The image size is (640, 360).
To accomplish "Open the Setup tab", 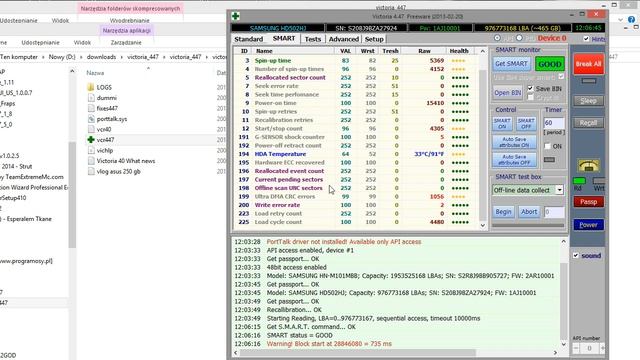I will click(374, 39).
